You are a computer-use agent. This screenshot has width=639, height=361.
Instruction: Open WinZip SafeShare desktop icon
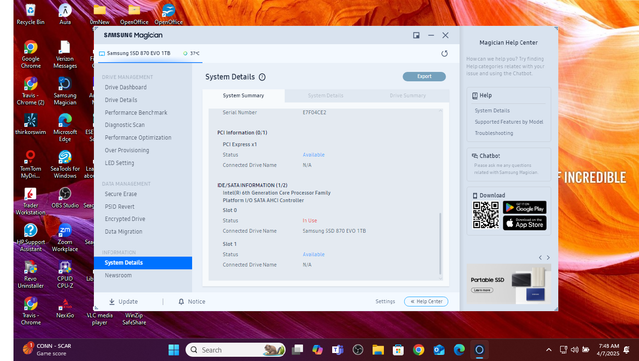click(x=134, y=318)
